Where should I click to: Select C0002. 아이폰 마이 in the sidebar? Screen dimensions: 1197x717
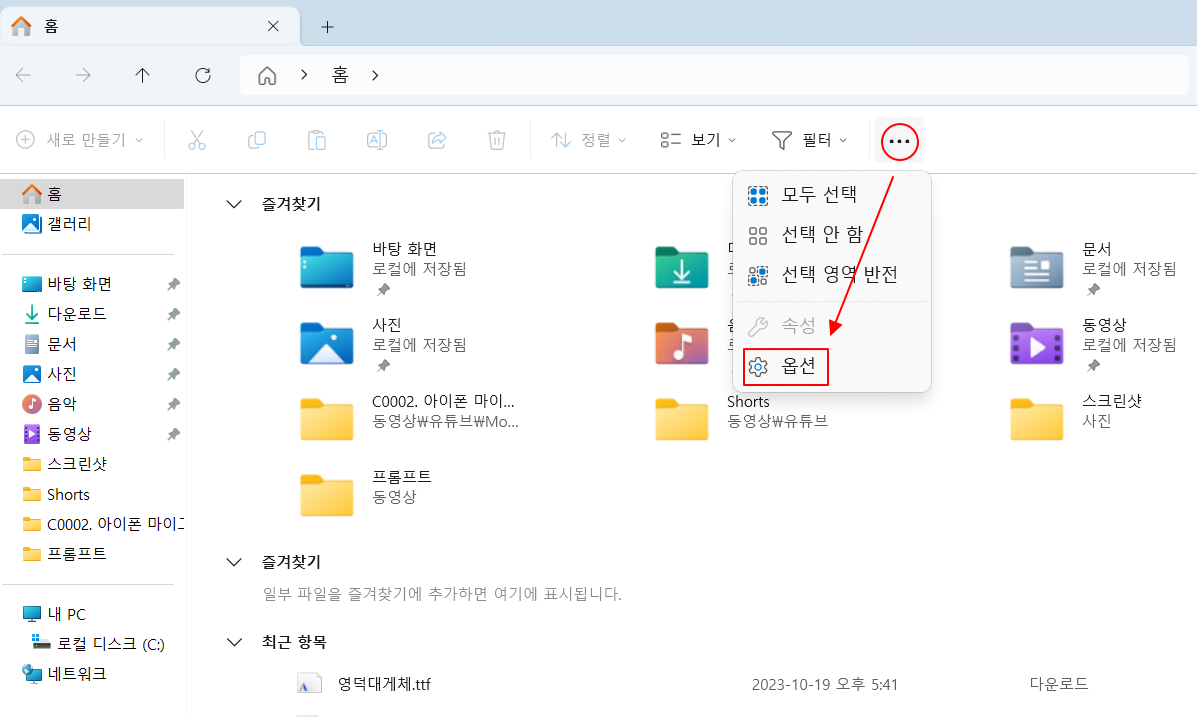point(92,524)
